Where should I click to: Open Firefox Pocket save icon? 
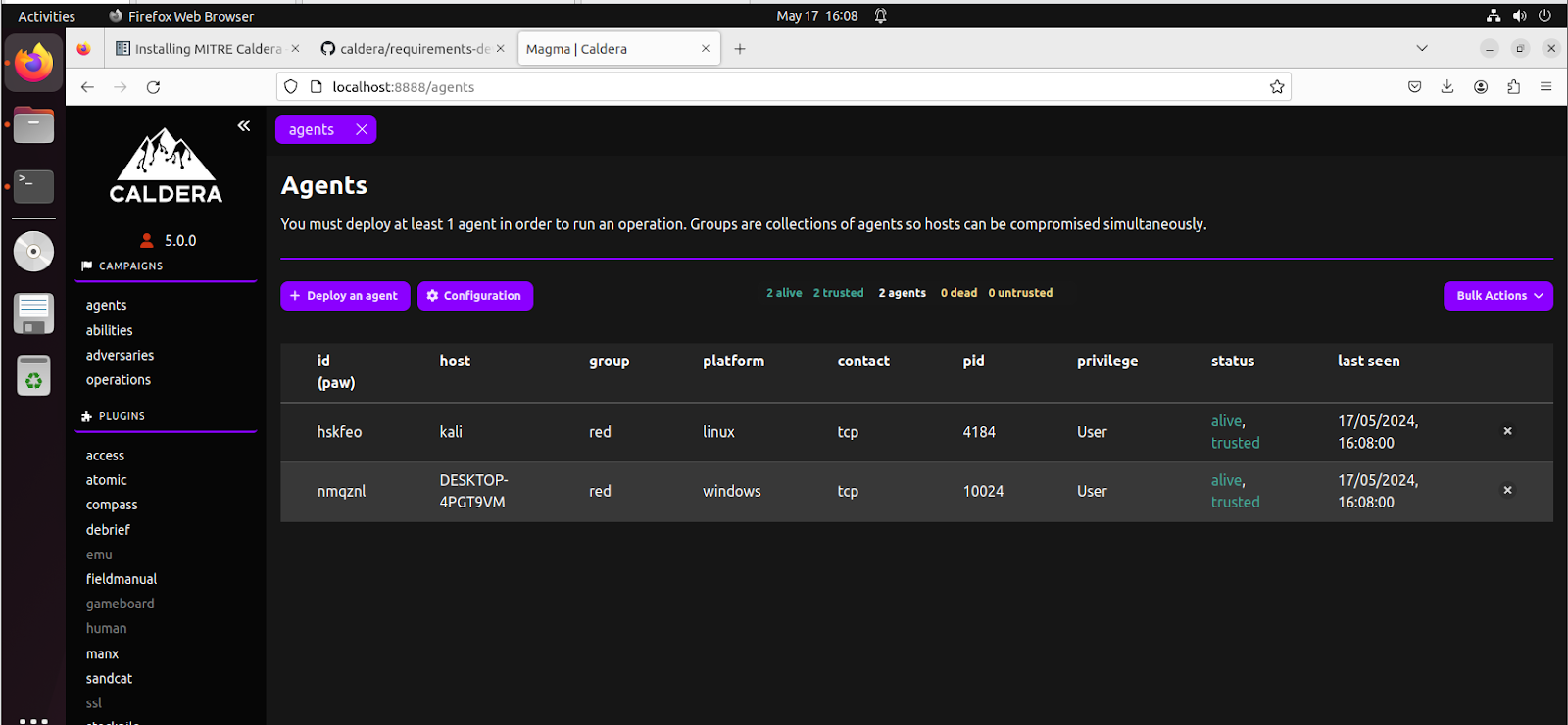(1414, 87)
